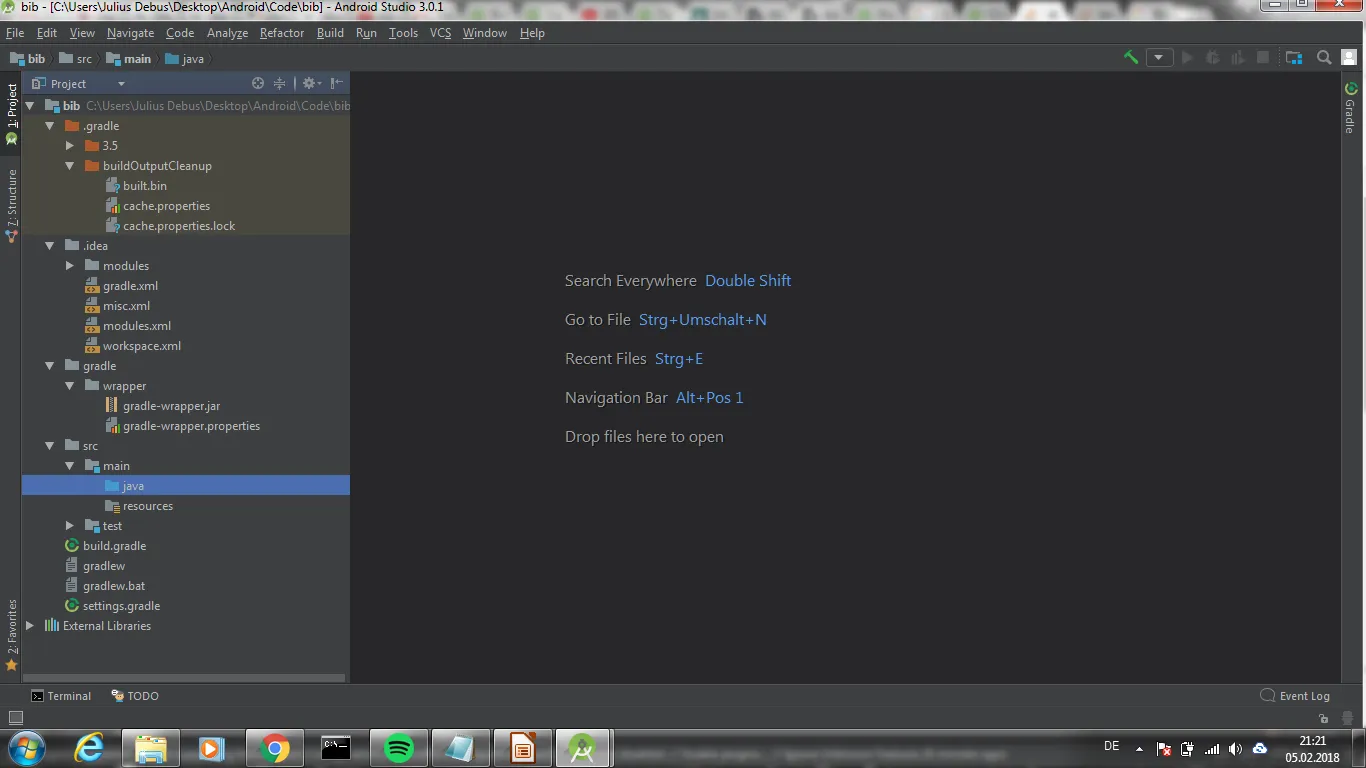
Task: Open the VCS menu
Action: pyautogui.click(x=440, y=33)
